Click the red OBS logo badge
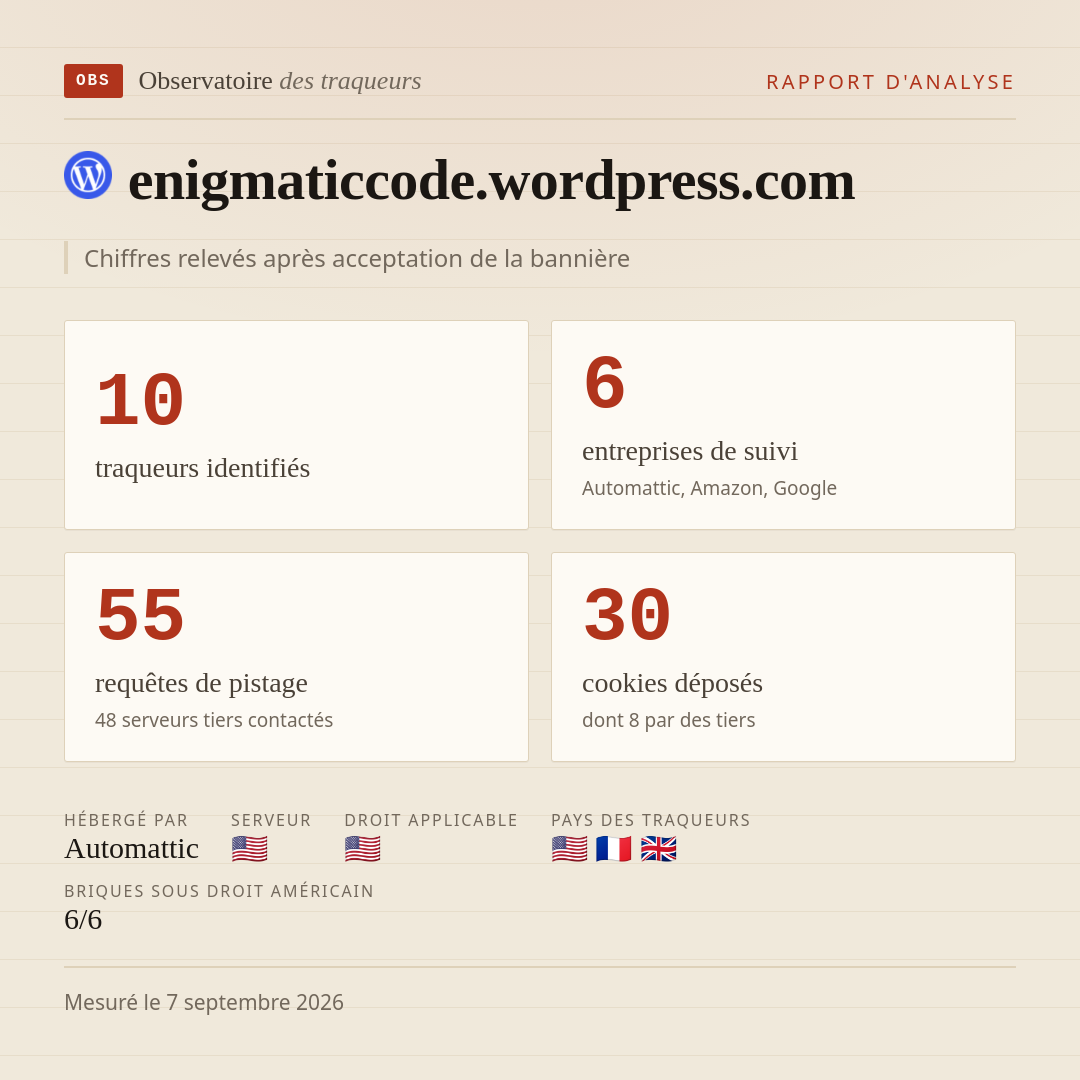This screenshot has width=1080, height=1080. pyautogui.click(x=94, y=81)
